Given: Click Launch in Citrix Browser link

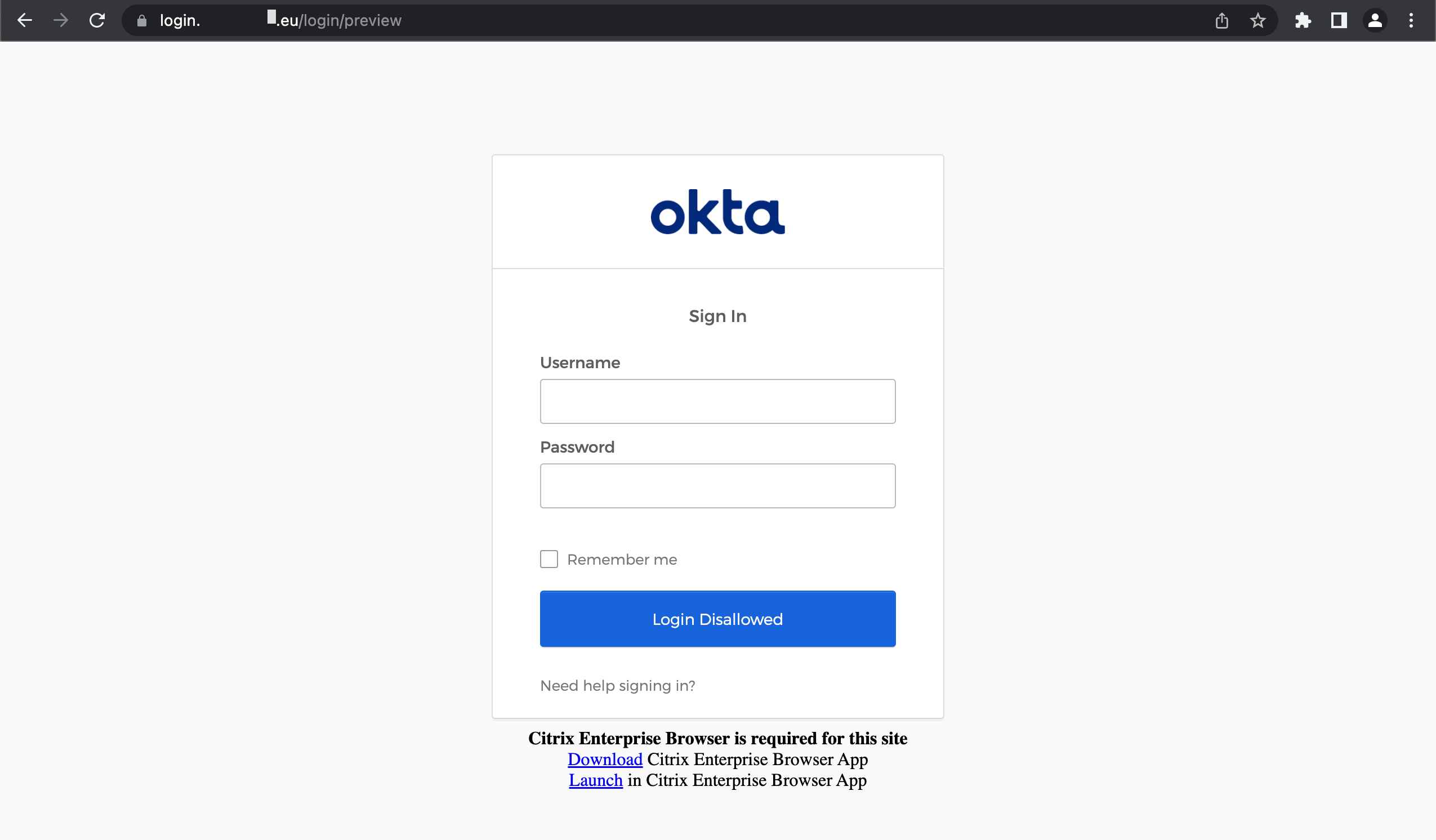Looking at the screenshot, I should [x=595, y=780].
